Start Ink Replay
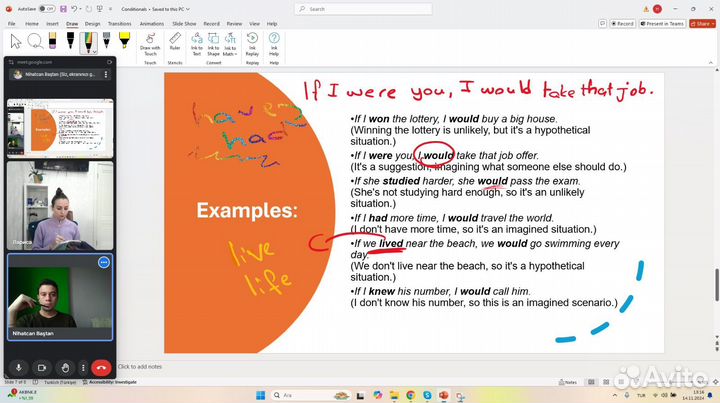Viewport: 720px width, 403px height. 251,42
